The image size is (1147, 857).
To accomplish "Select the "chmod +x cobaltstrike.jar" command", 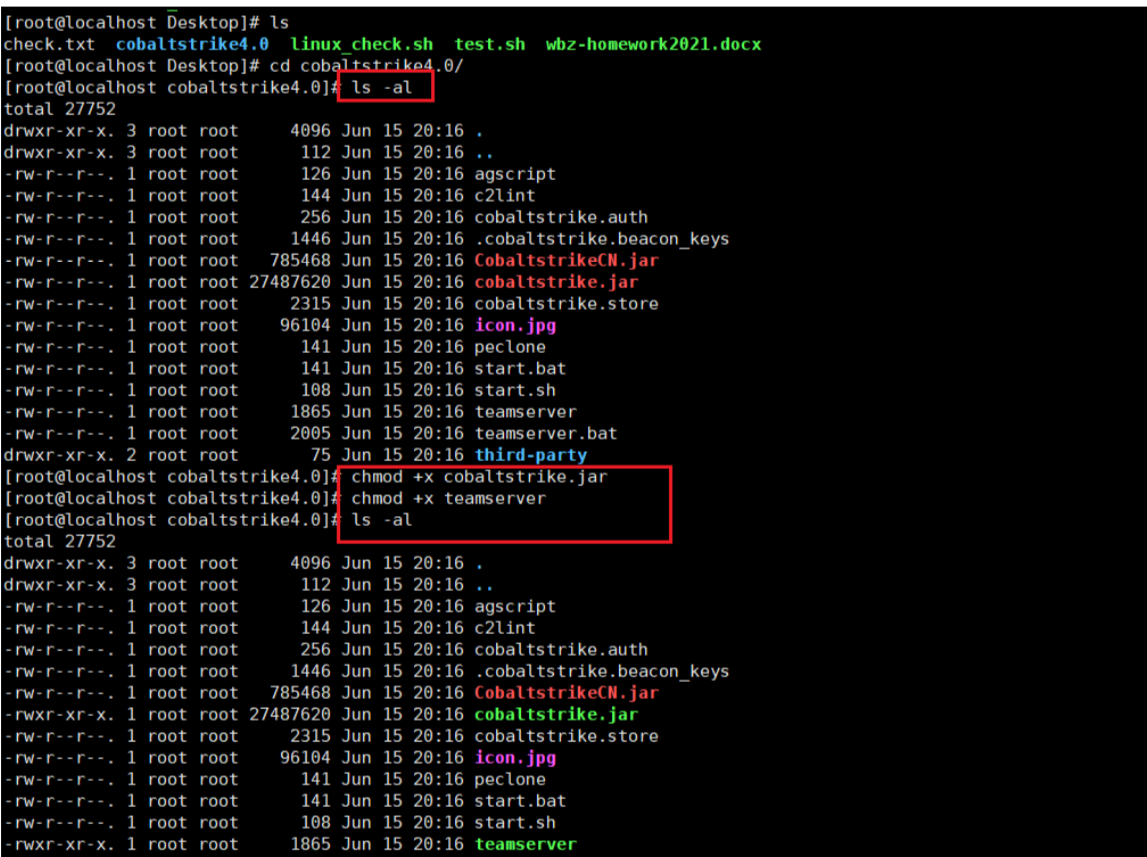I will click(x=479, y=477).
